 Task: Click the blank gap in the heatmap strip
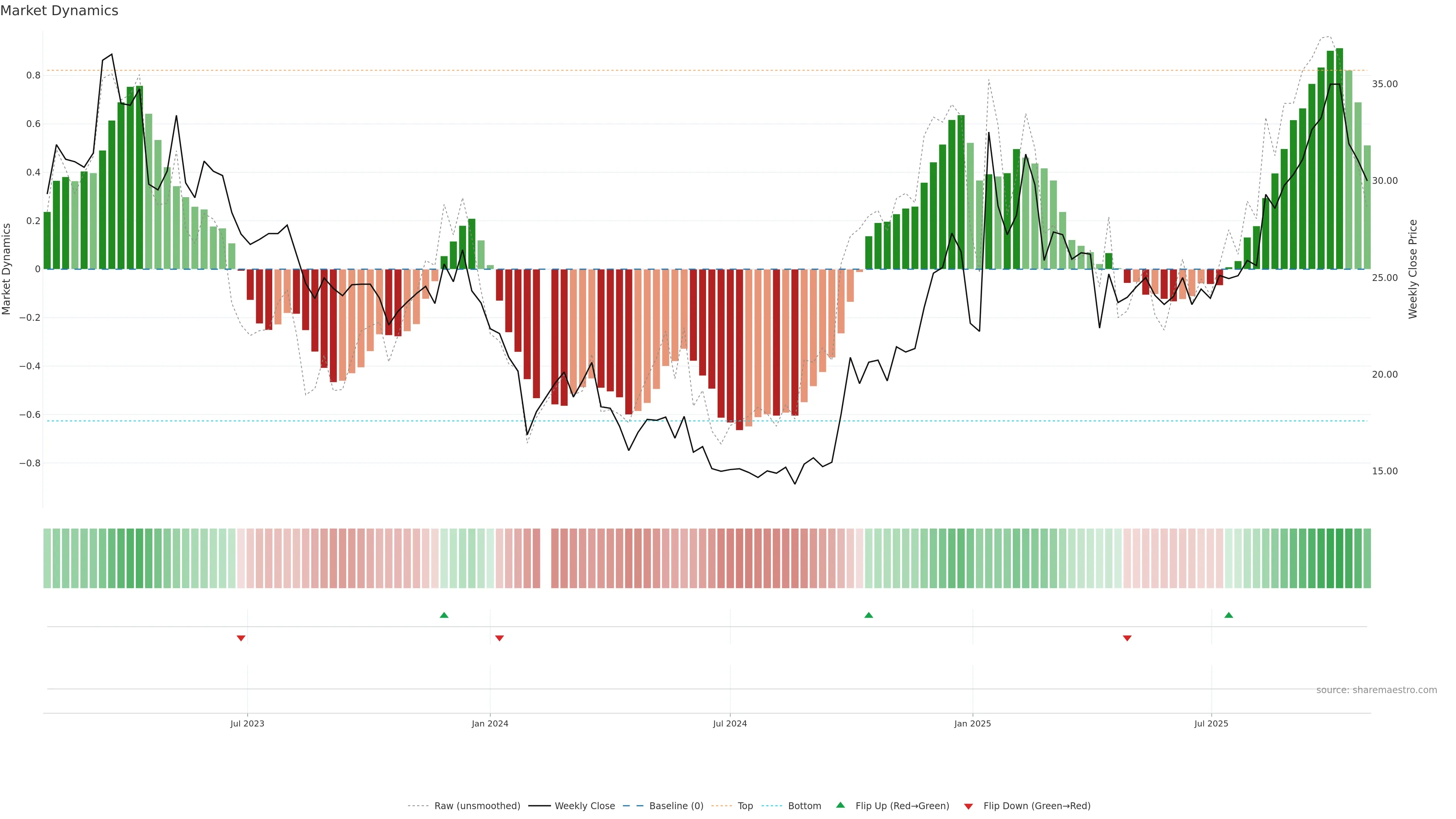pos(546,558)
